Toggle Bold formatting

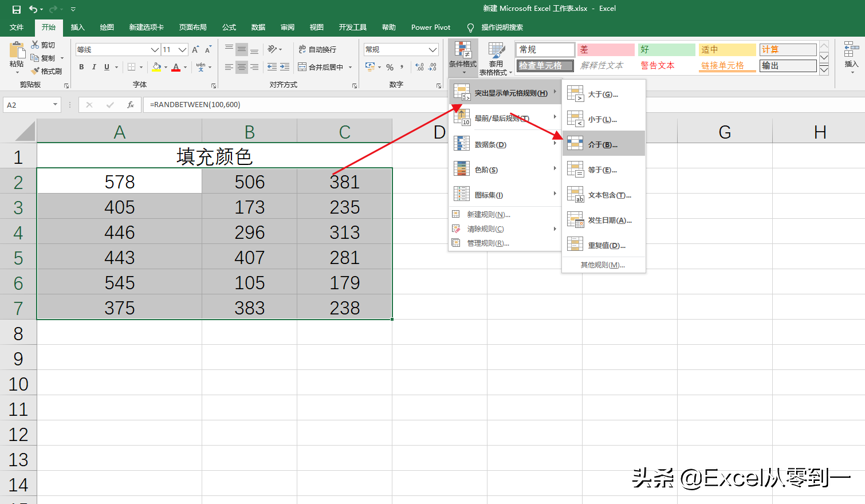click(x=81, y=67)
